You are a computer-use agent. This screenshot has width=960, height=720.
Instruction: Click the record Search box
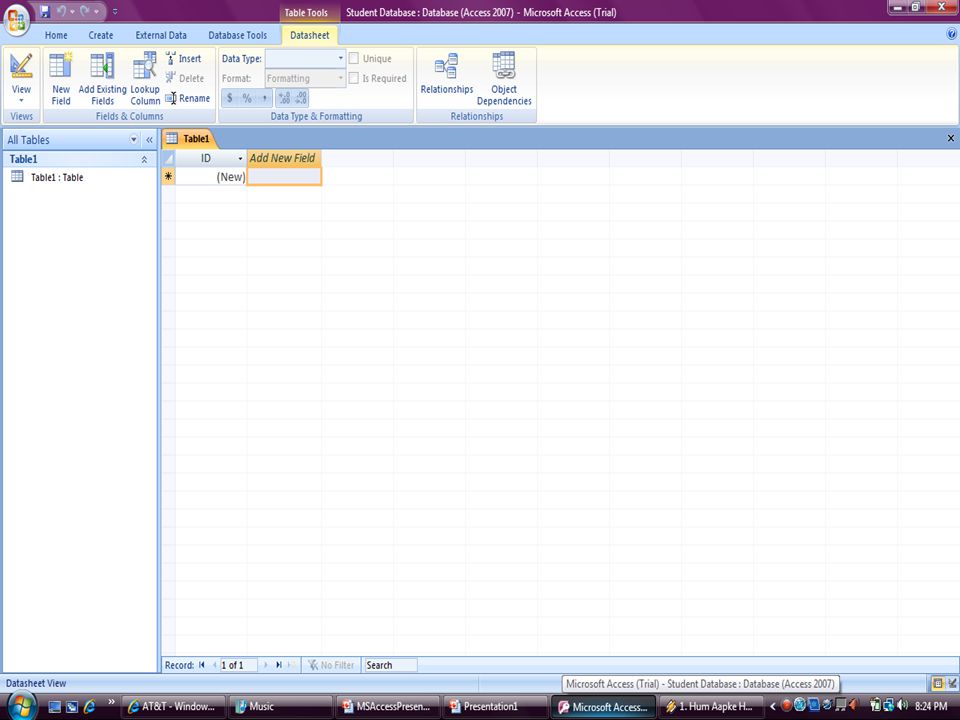391,665
